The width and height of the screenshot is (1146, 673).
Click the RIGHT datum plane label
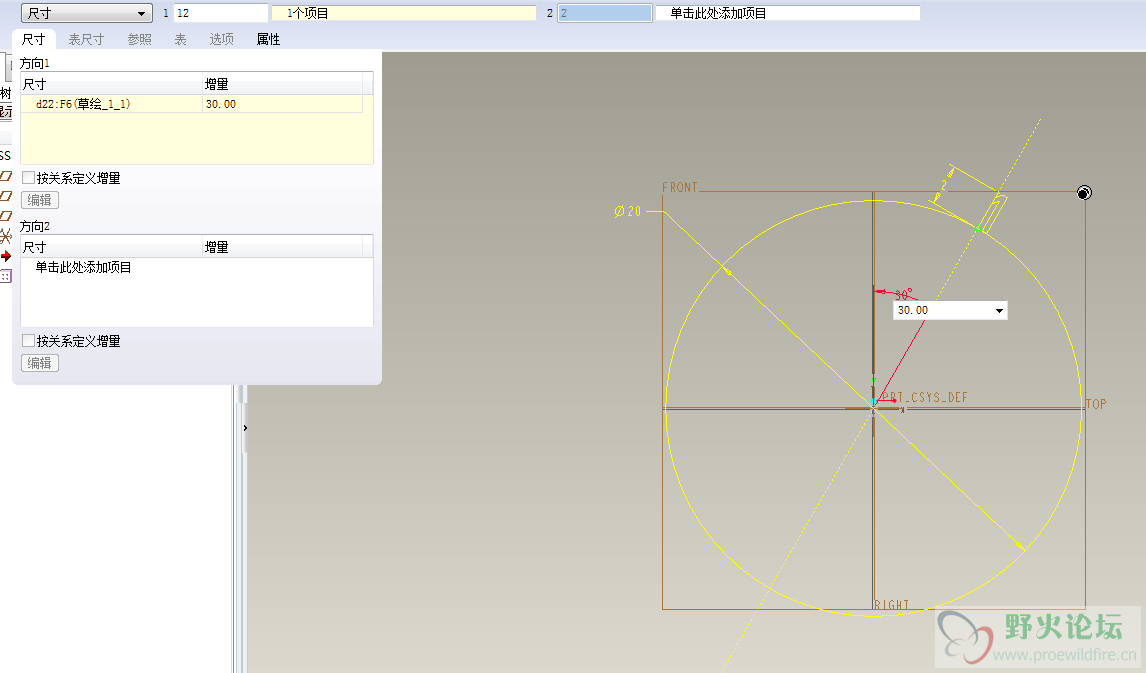892,605
